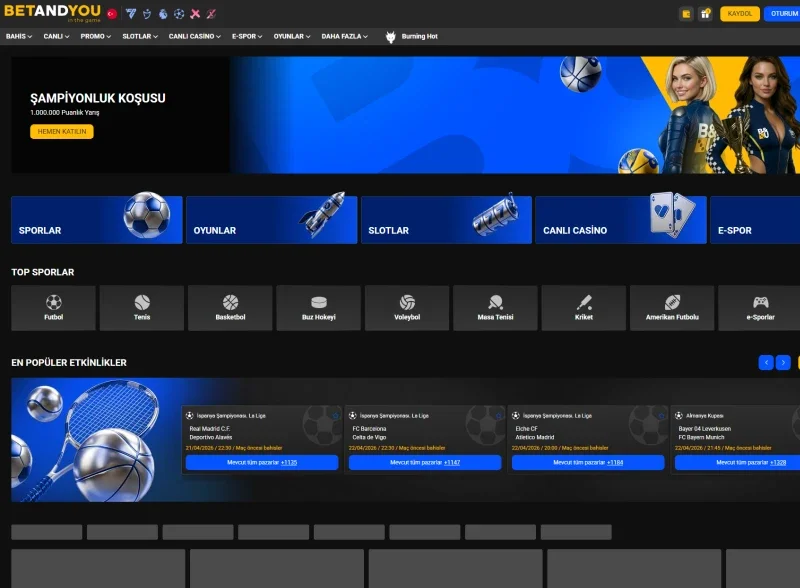Select the Buz Hokeyi sport tile
This screenshot has width=800, height=588.
pos(318,308)
